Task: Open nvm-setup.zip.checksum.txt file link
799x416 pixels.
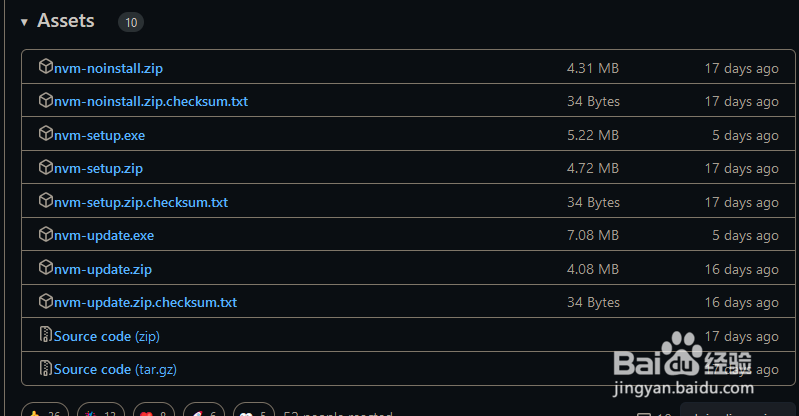Action: (x=141, y=202)
